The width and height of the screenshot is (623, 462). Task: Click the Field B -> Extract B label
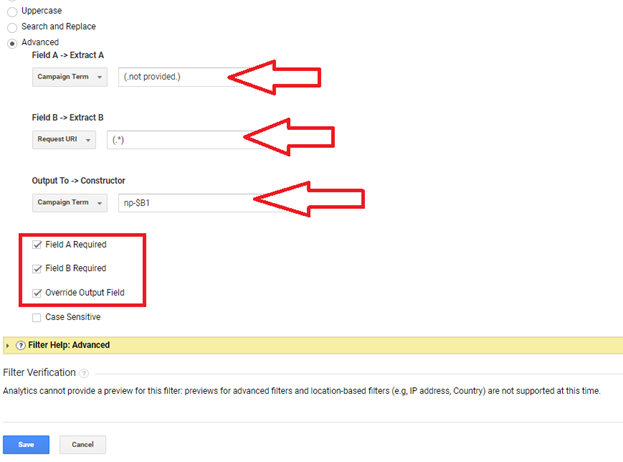pyautogui.click(x=68, y=118)
